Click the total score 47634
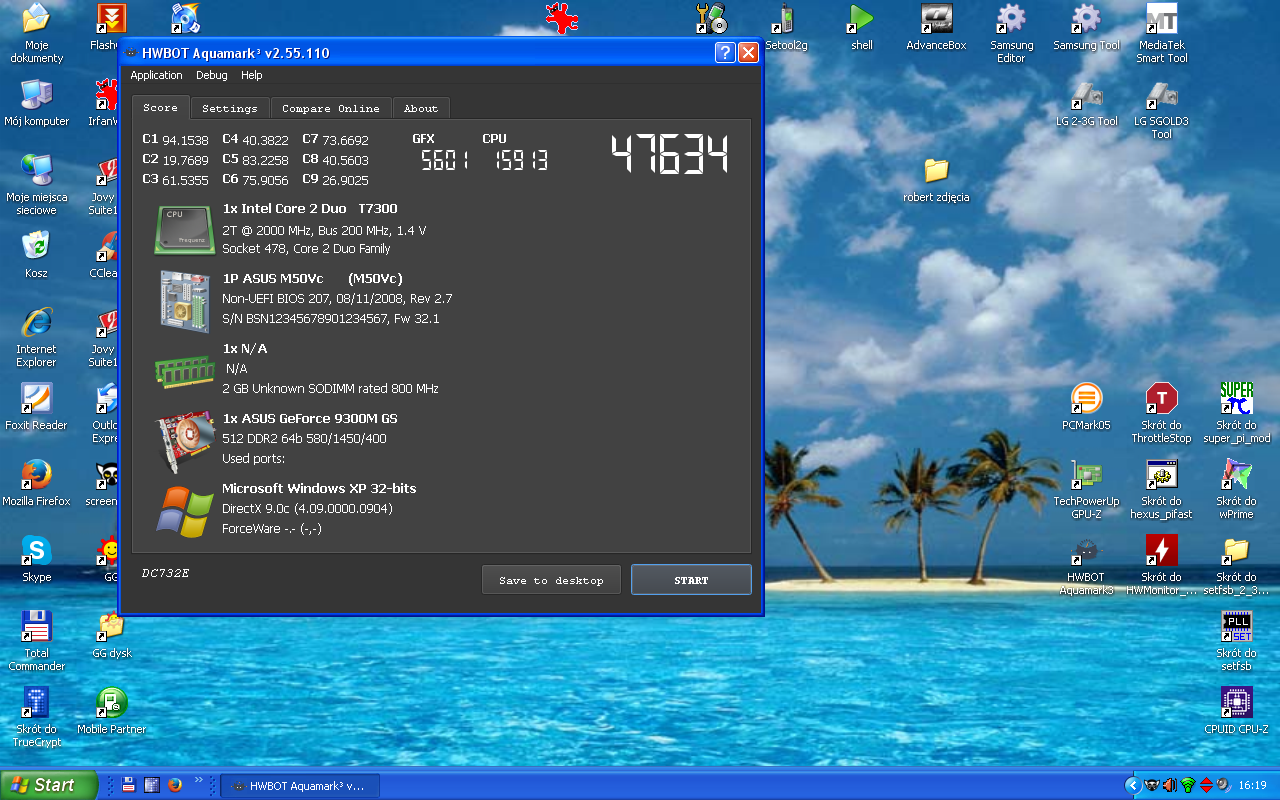Image resolution: width=1280 pixels, height=800 pixels. pyautogui.click(x=670, y=155)
